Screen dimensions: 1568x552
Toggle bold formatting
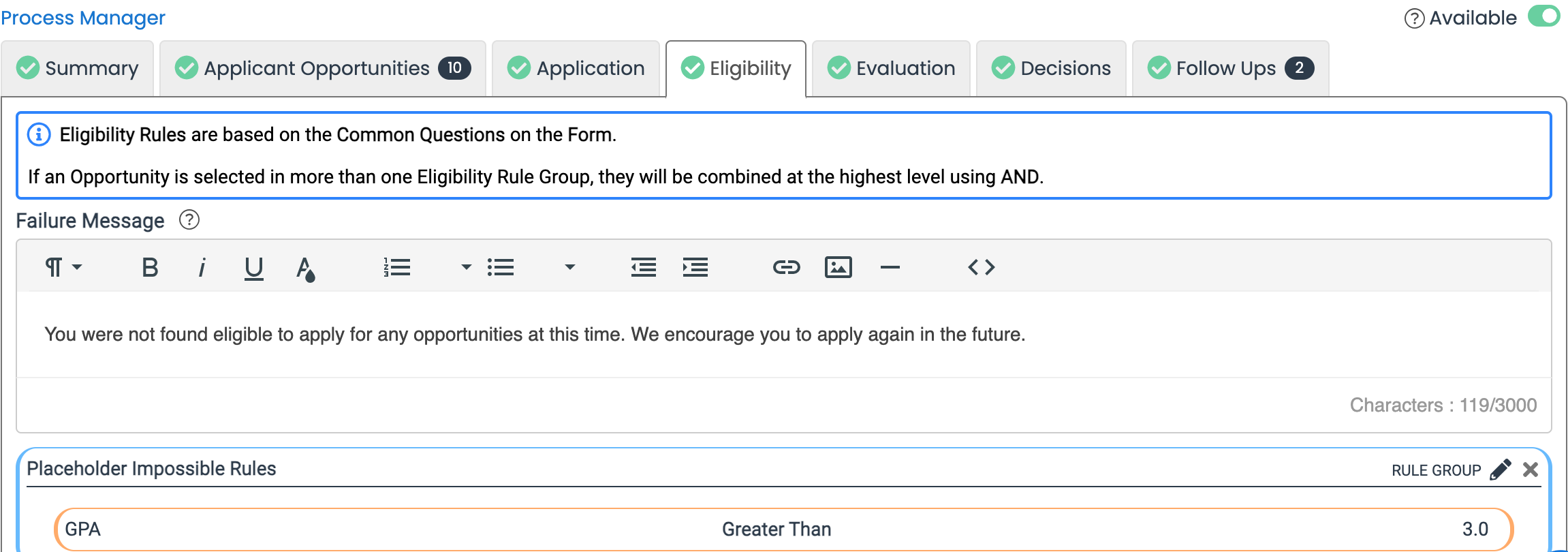[150, 267]
